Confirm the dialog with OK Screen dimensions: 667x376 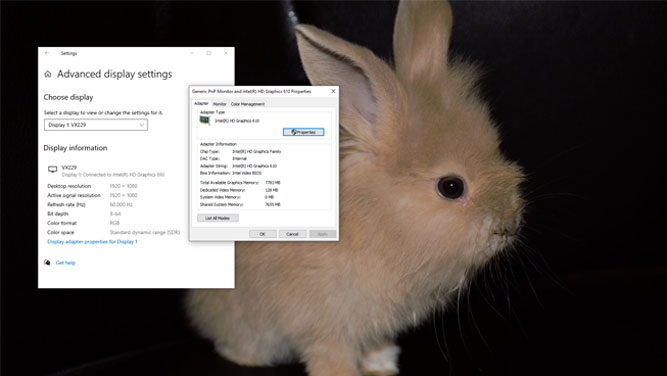point(262,234)
